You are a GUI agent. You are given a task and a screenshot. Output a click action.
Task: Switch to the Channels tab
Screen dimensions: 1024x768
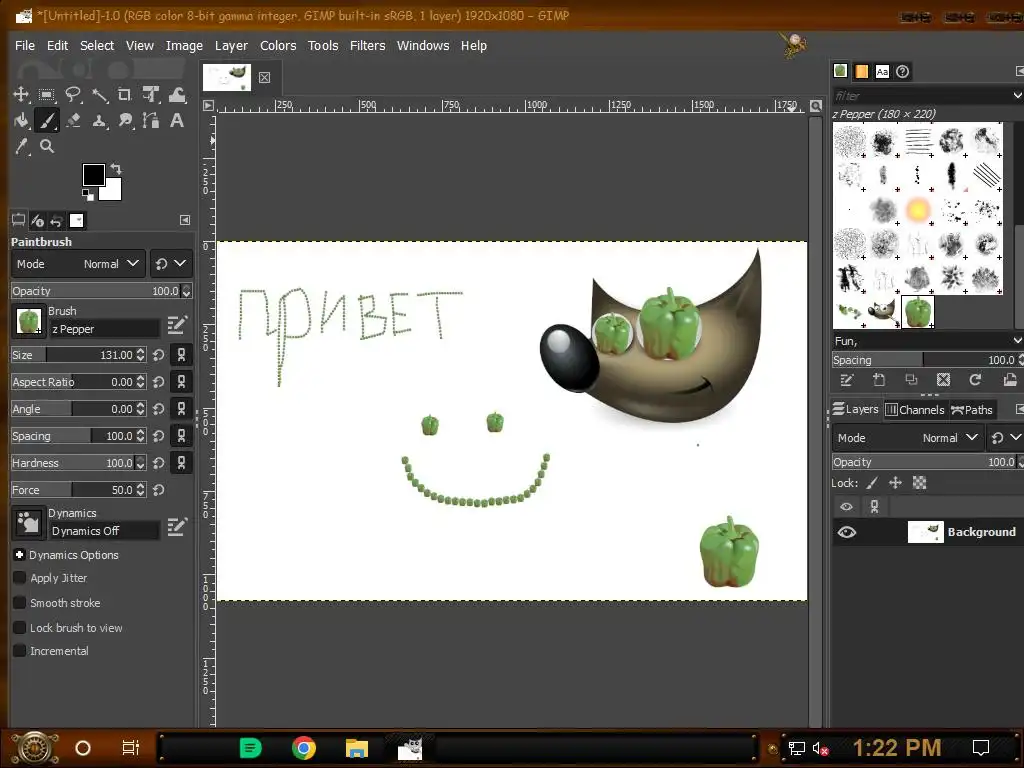tap(914, 410)
